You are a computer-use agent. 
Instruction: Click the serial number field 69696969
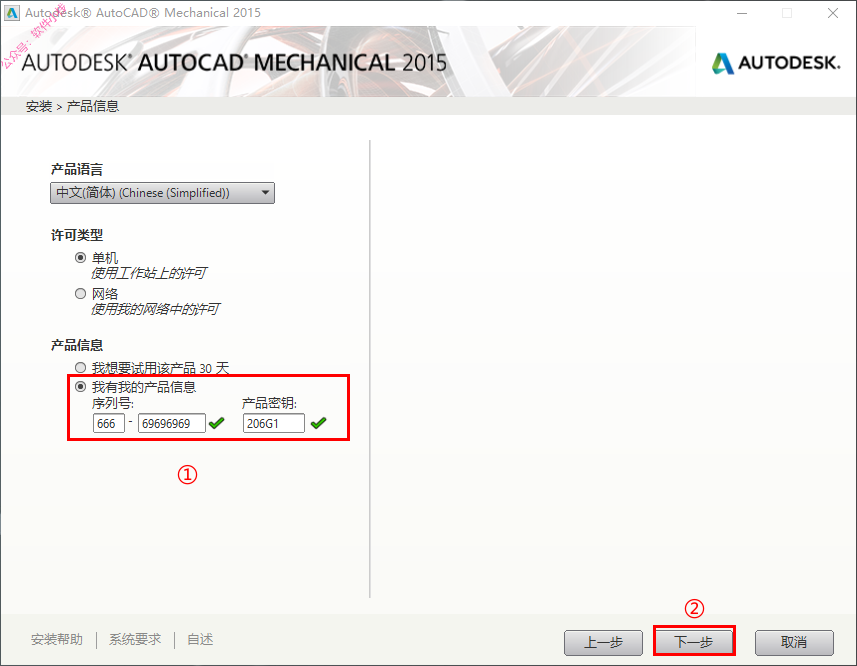(x=172, y=423)
